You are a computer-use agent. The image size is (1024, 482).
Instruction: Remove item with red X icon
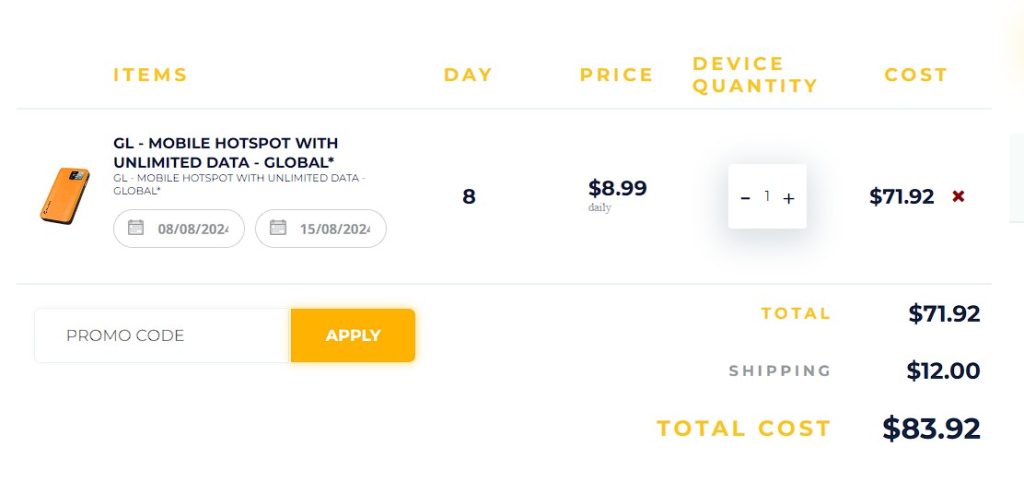(958, 196)
